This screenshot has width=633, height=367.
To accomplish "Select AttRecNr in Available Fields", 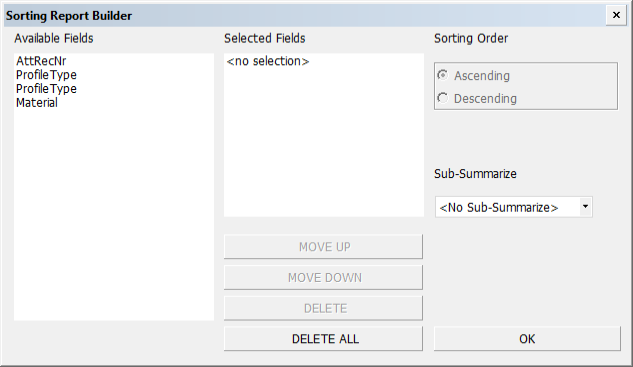I will click(x=41, y=61).
